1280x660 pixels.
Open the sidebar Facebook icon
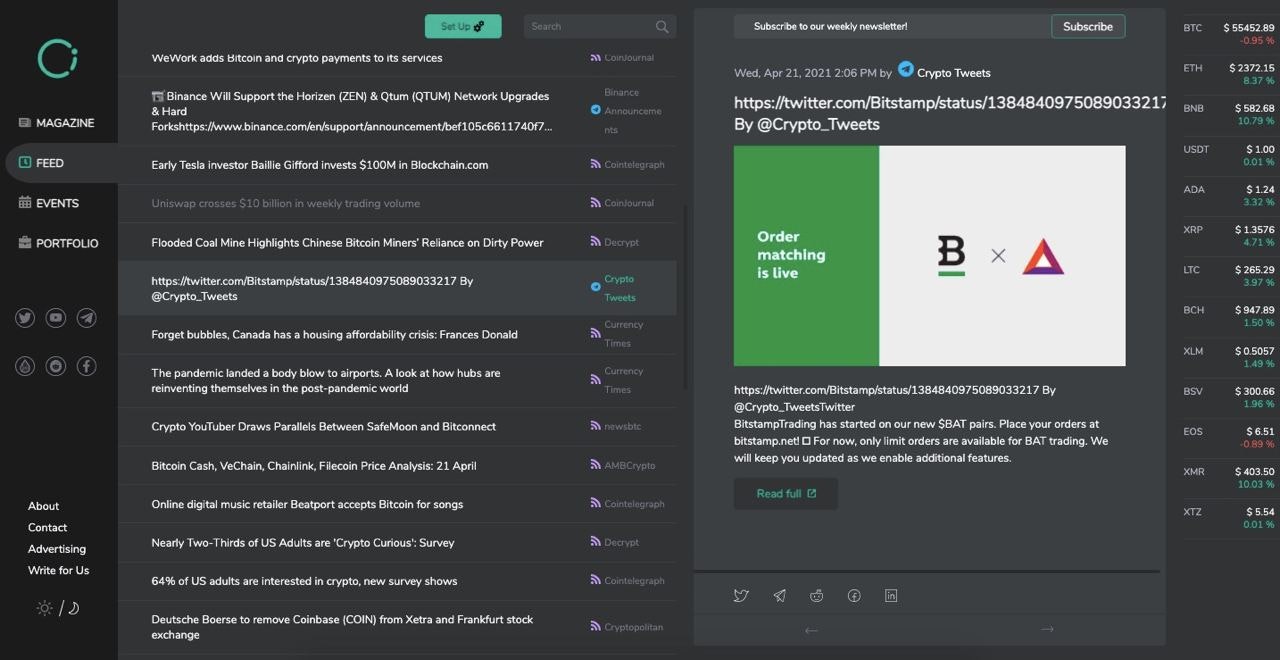point(87,366)
